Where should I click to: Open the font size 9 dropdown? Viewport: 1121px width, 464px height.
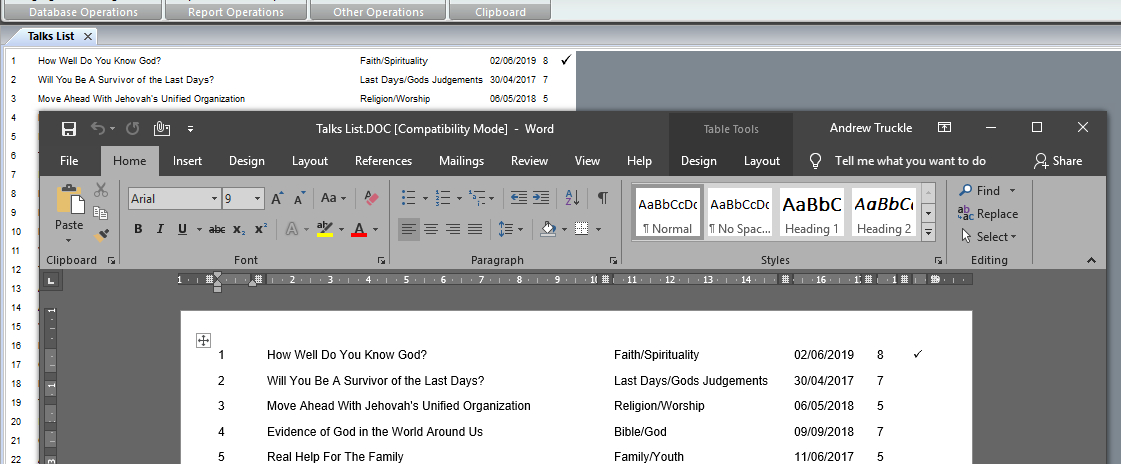click(257, 199)
